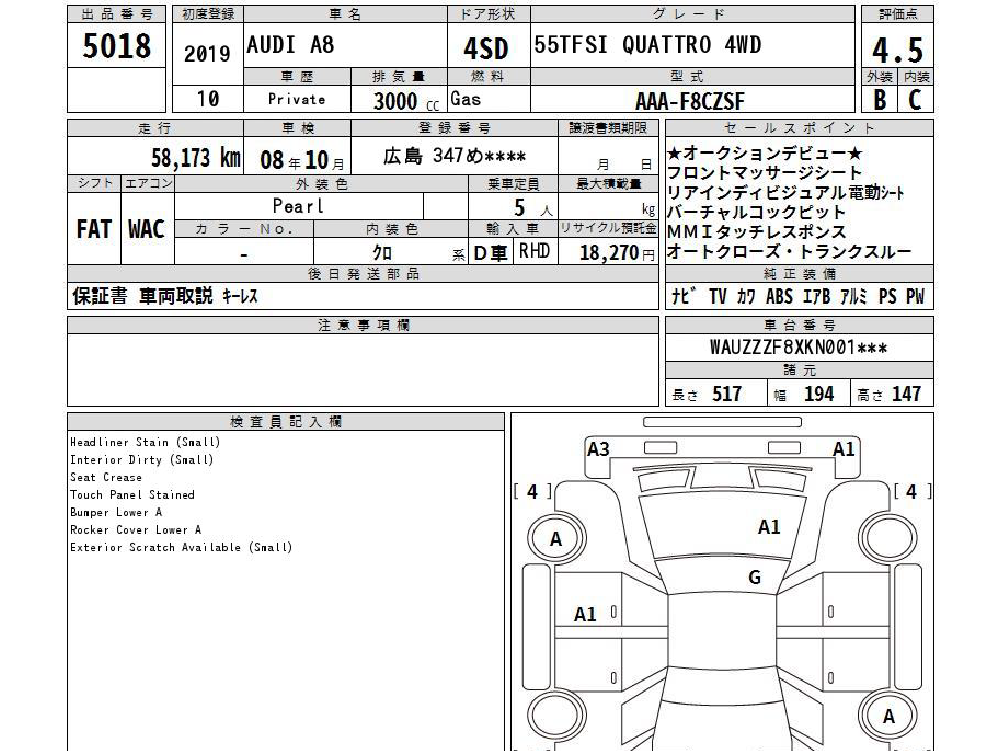This screenshot has height=751, width=1001.
Task: Select the Touch Panel Stained note
Action: point(132,495)
